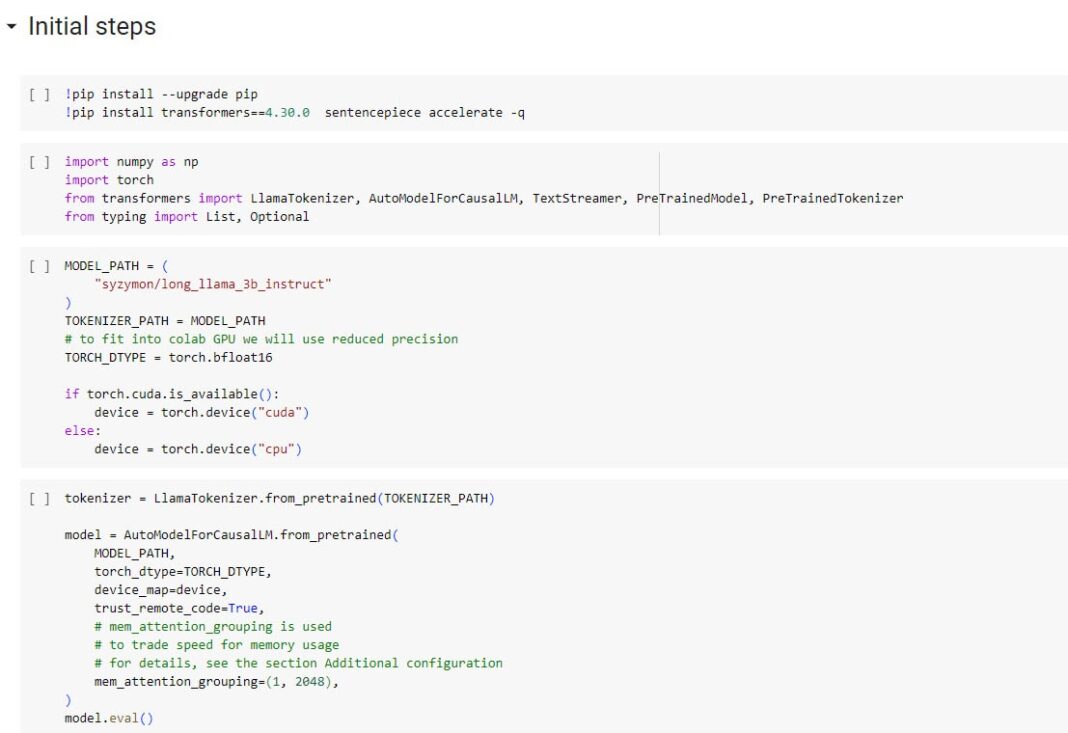Run the pip install cell
This screenshot has width=1068, height=733.
[x=40, y=94]
